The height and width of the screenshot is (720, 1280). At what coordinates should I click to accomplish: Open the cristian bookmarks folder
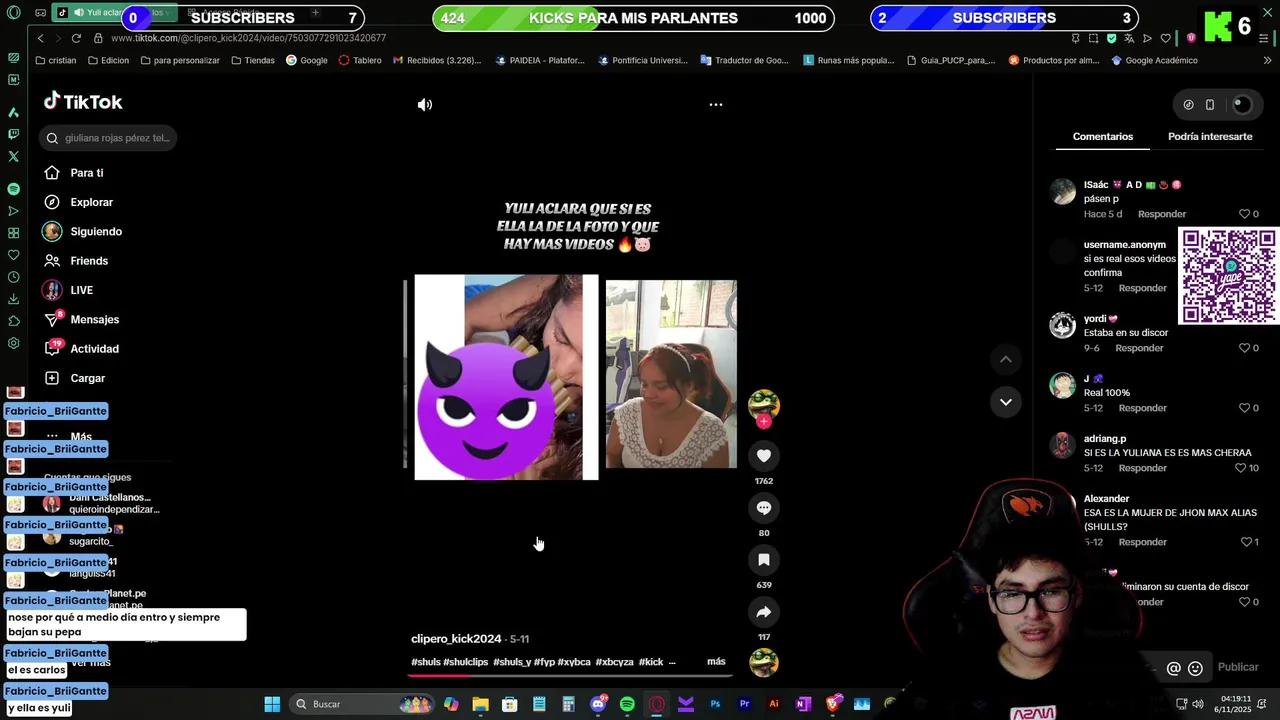pos(55,60)
